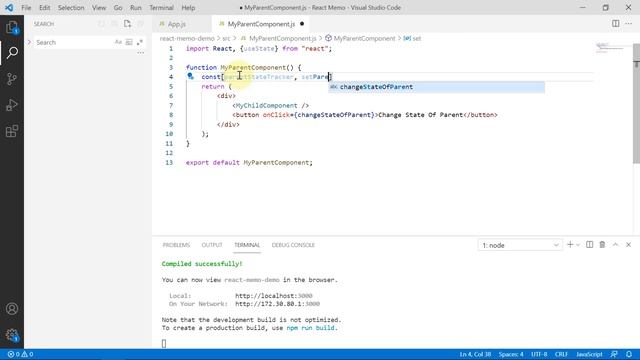Click breadcrumb symbol 'MyParentComponent'
Image resolution: width=640 pixels, height=360 pixels.
click(x=364, y=38)
